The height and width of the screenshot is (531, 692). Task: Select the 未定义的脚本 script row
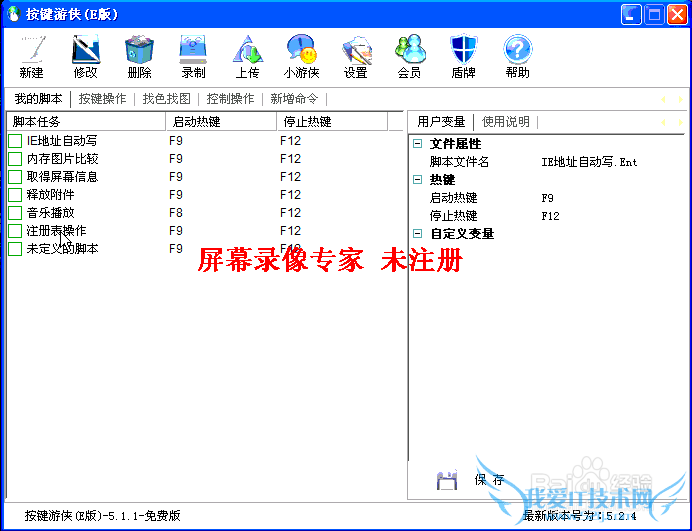click(205, 249)
